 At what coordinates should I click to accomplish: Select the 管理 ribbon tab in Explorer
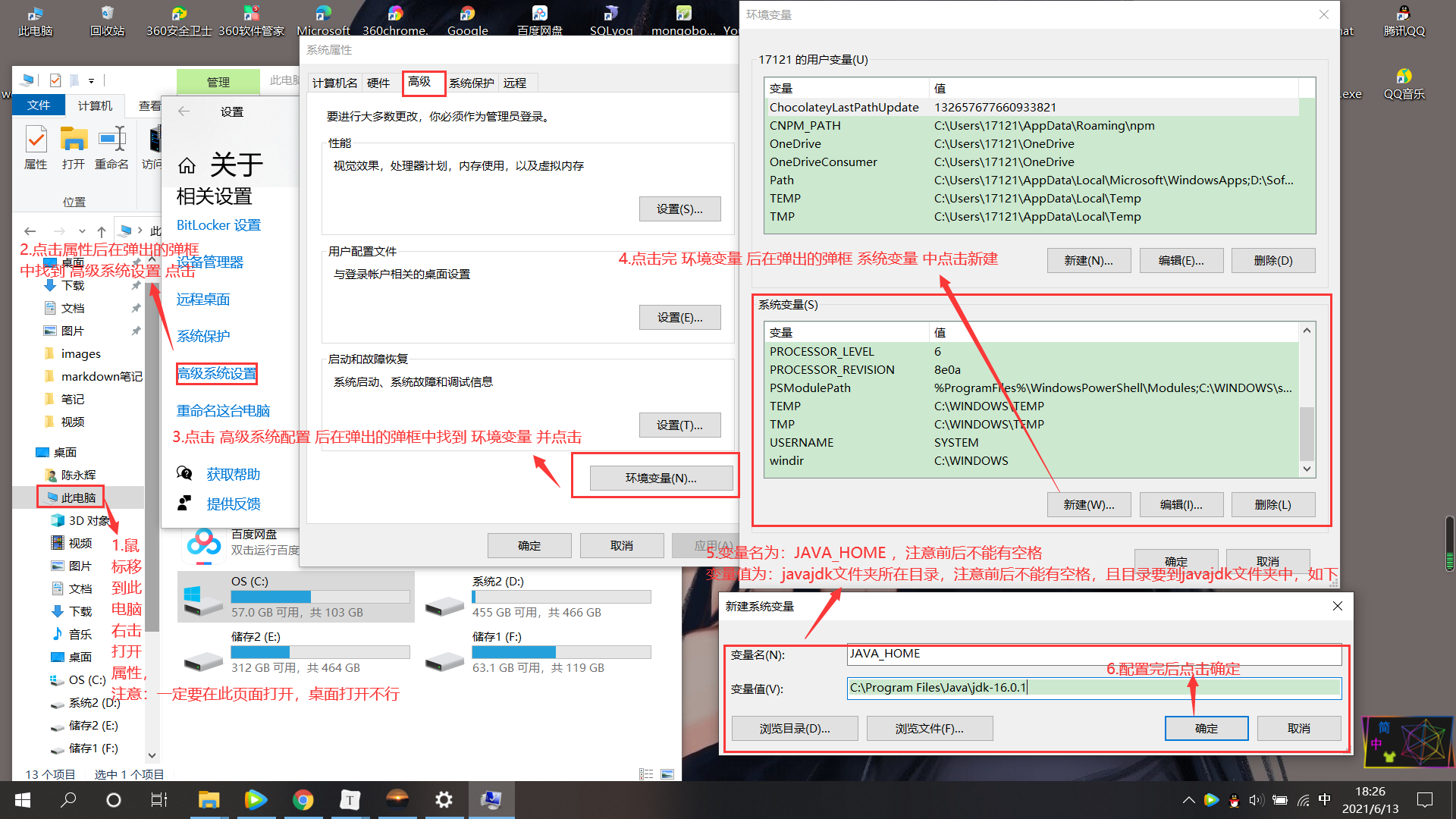(218, 81)
